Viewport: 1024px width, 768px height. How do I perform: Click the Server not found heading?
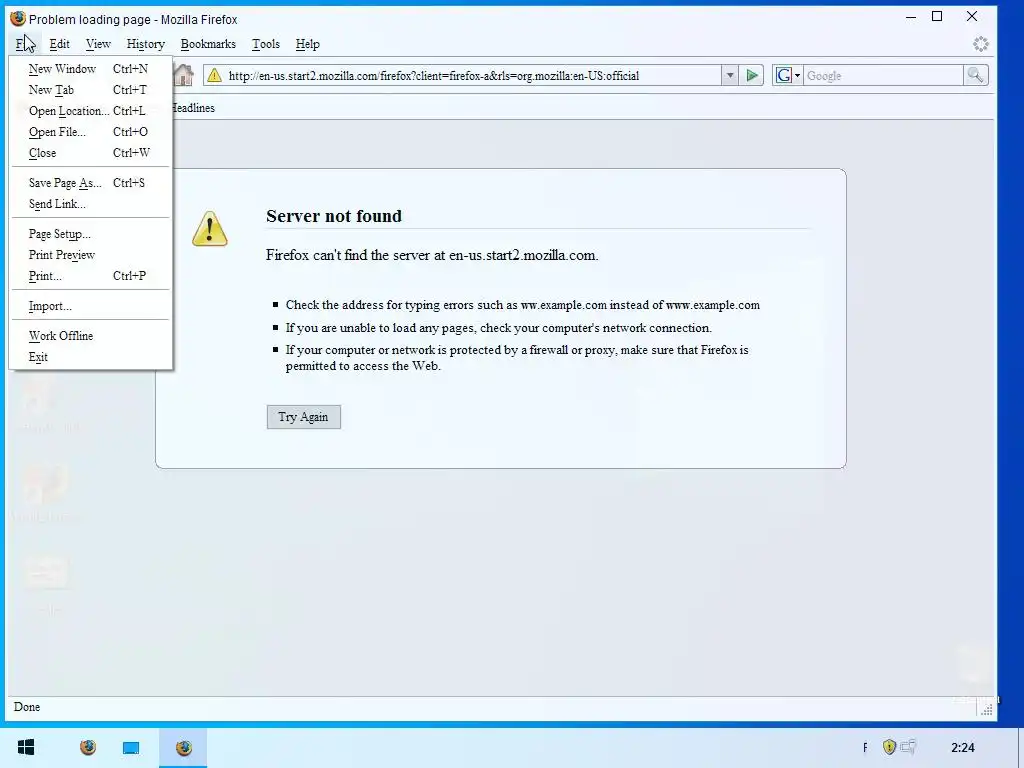[x=334, y=216]
